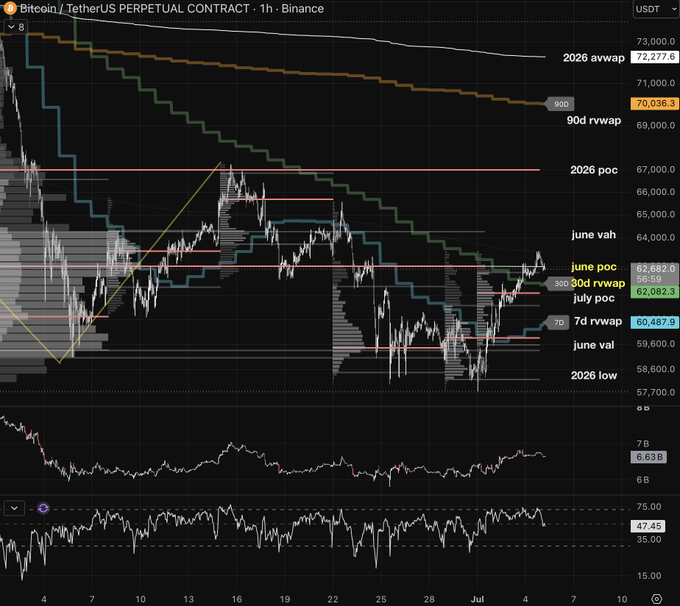This screenshot has width=680, height=606.
Task: Click the 67,000.0 price axis level
Action: click(655, 170)
